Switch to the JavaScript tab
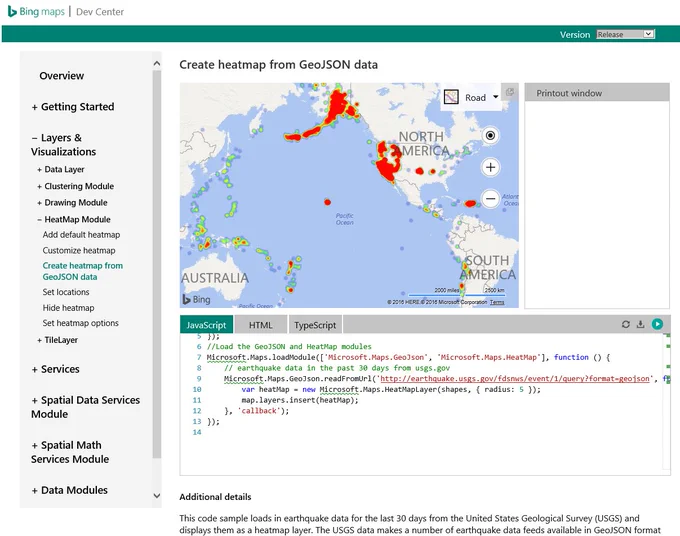The width and height of the screenshot is (680, 536). [206, 325]
